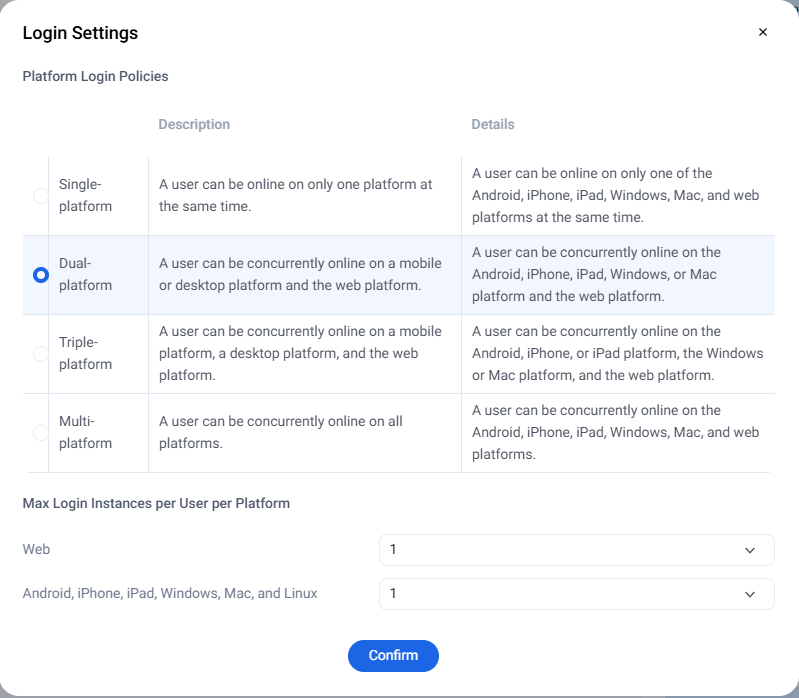The image size is (799, 698).
Task: Click the Description column header
Action: click(x=194, y=125)
